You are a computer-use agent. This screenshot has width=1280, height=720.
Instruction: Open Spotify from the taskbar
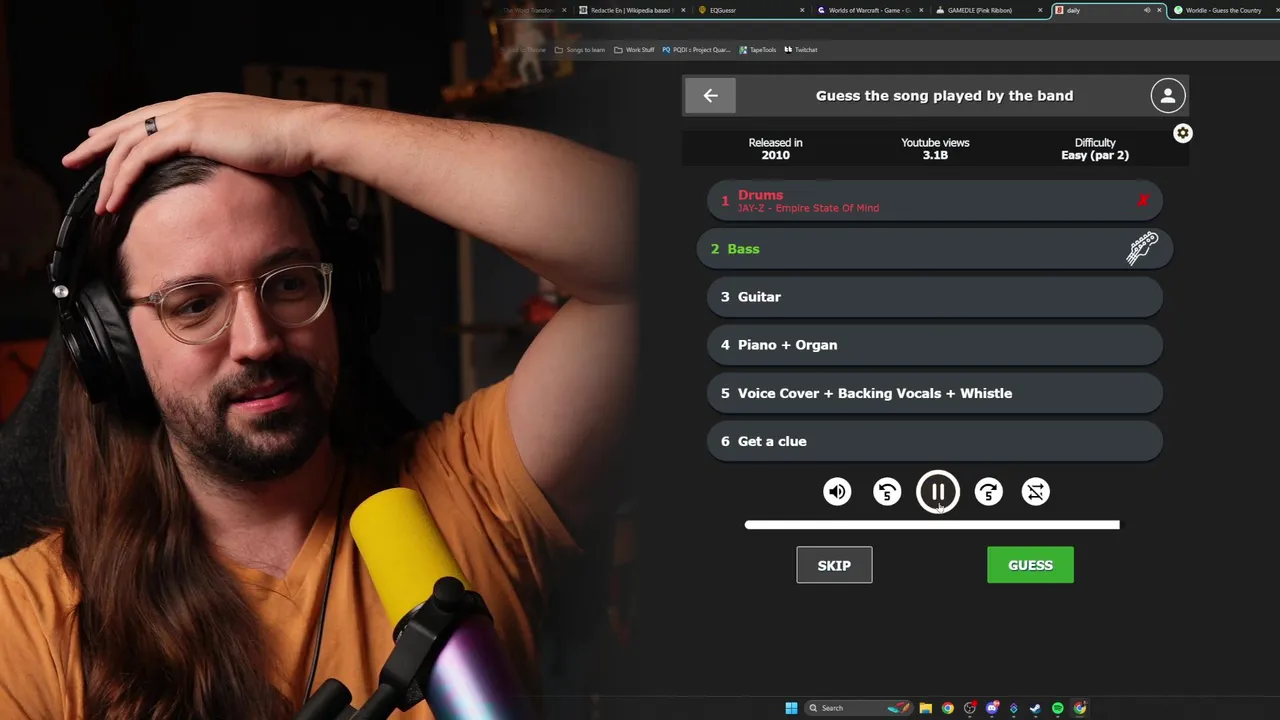[1058, 708]
